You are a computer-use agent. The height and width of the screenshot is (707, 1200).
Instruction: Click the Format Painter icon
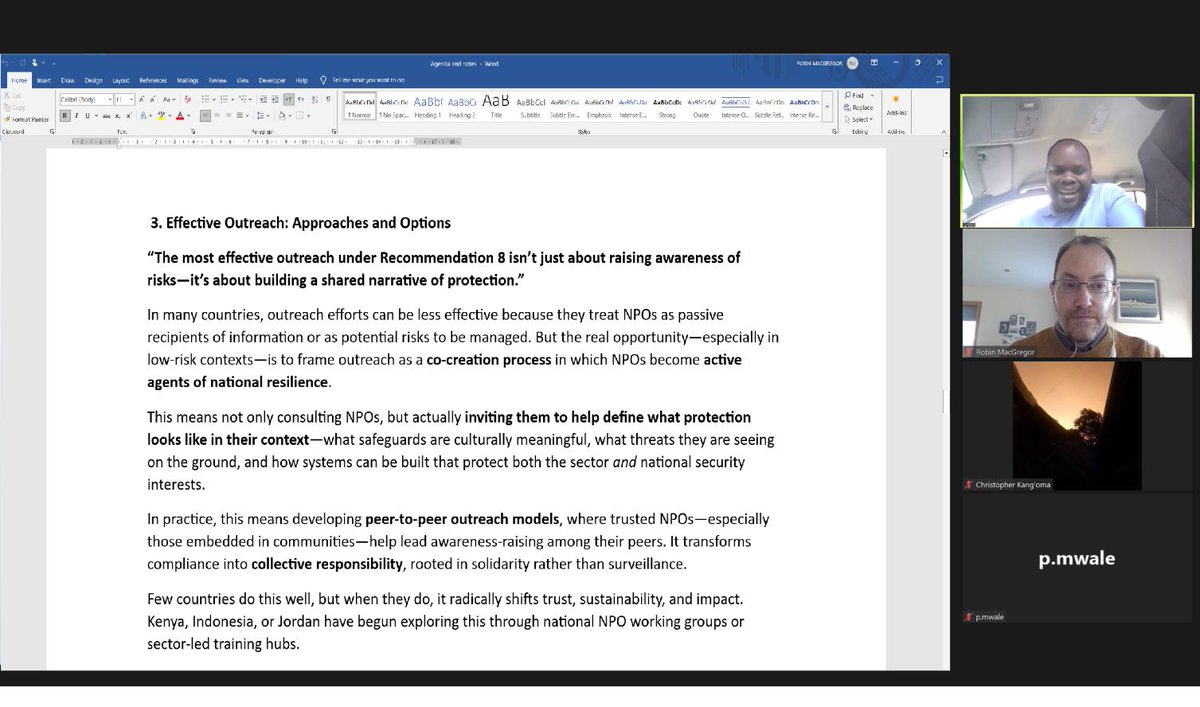[x=8, y=119]
